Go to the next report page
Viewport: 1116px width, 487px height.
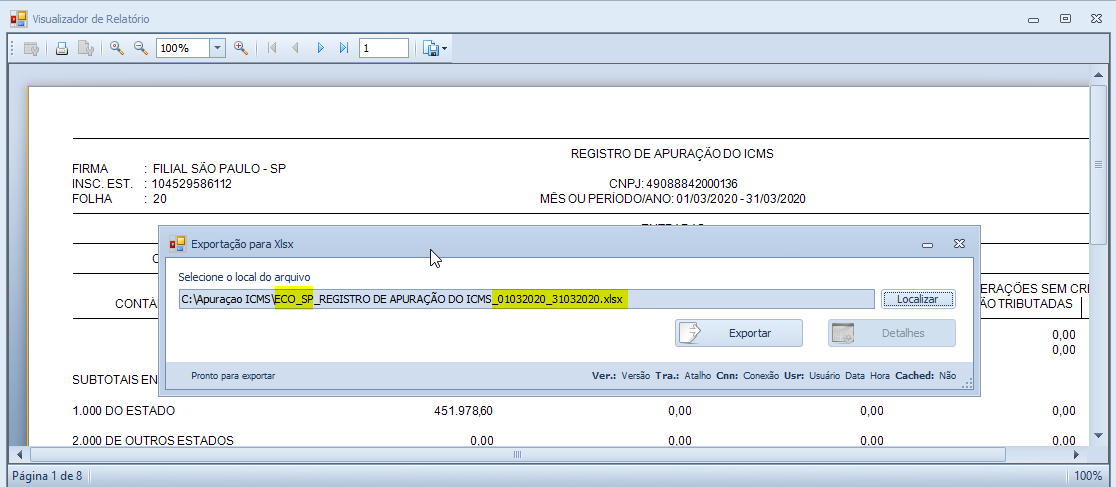(x=320, y=48)
